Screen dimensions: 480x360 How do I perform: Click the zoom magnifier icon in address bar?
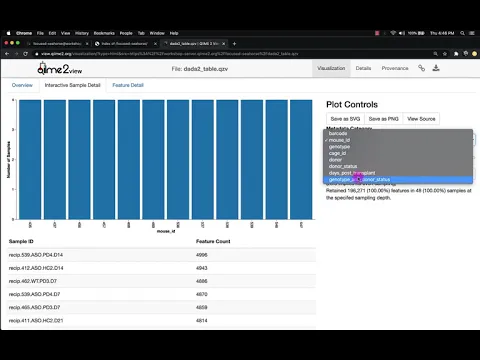(x=435, y=54)
